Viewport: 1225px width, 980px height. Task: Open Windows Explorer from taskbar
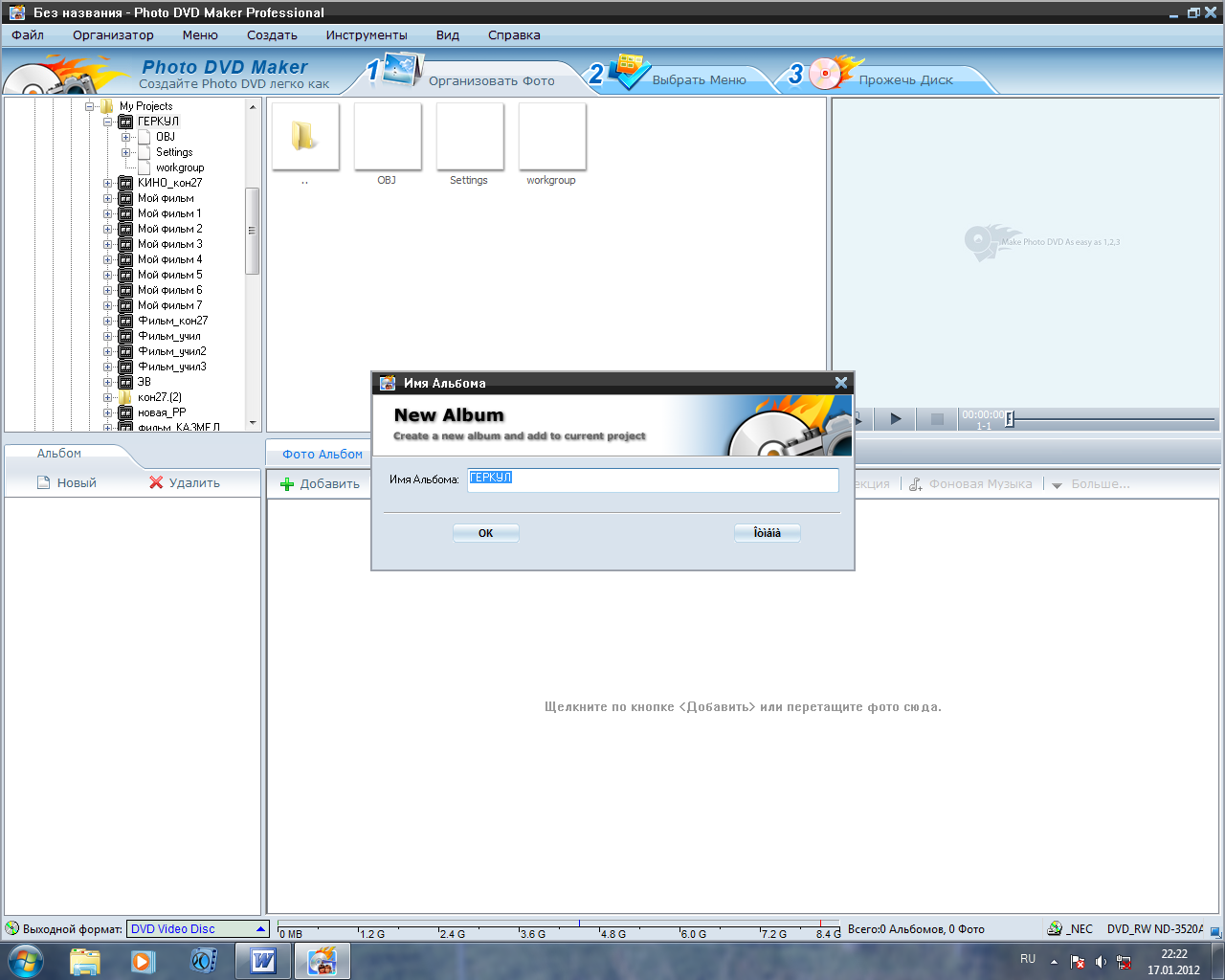pyautogui.click(x=85, y=961)
